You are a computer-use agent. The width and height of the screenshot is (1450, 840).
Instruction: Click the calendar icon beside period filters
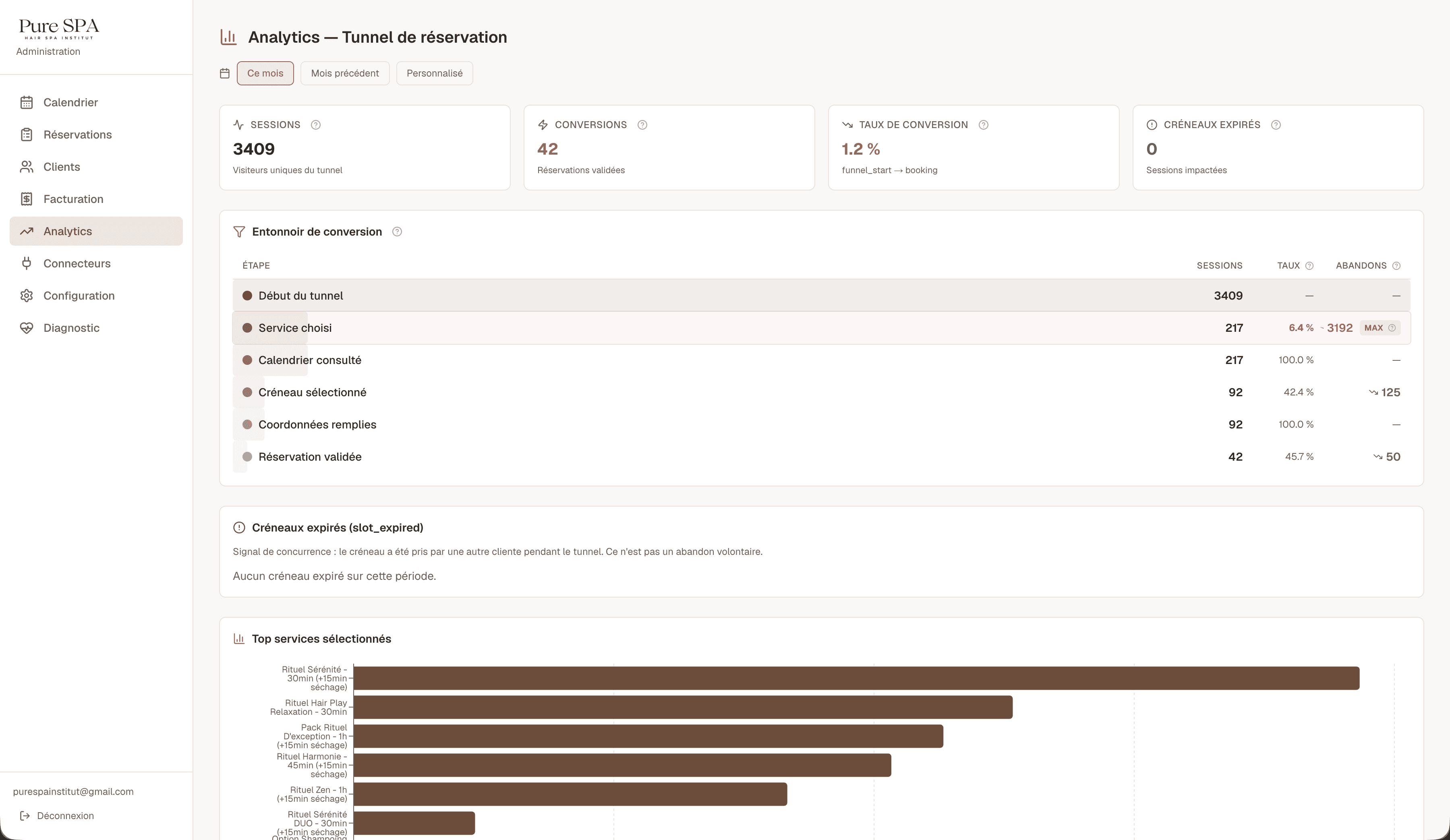(x=225, y=73)
